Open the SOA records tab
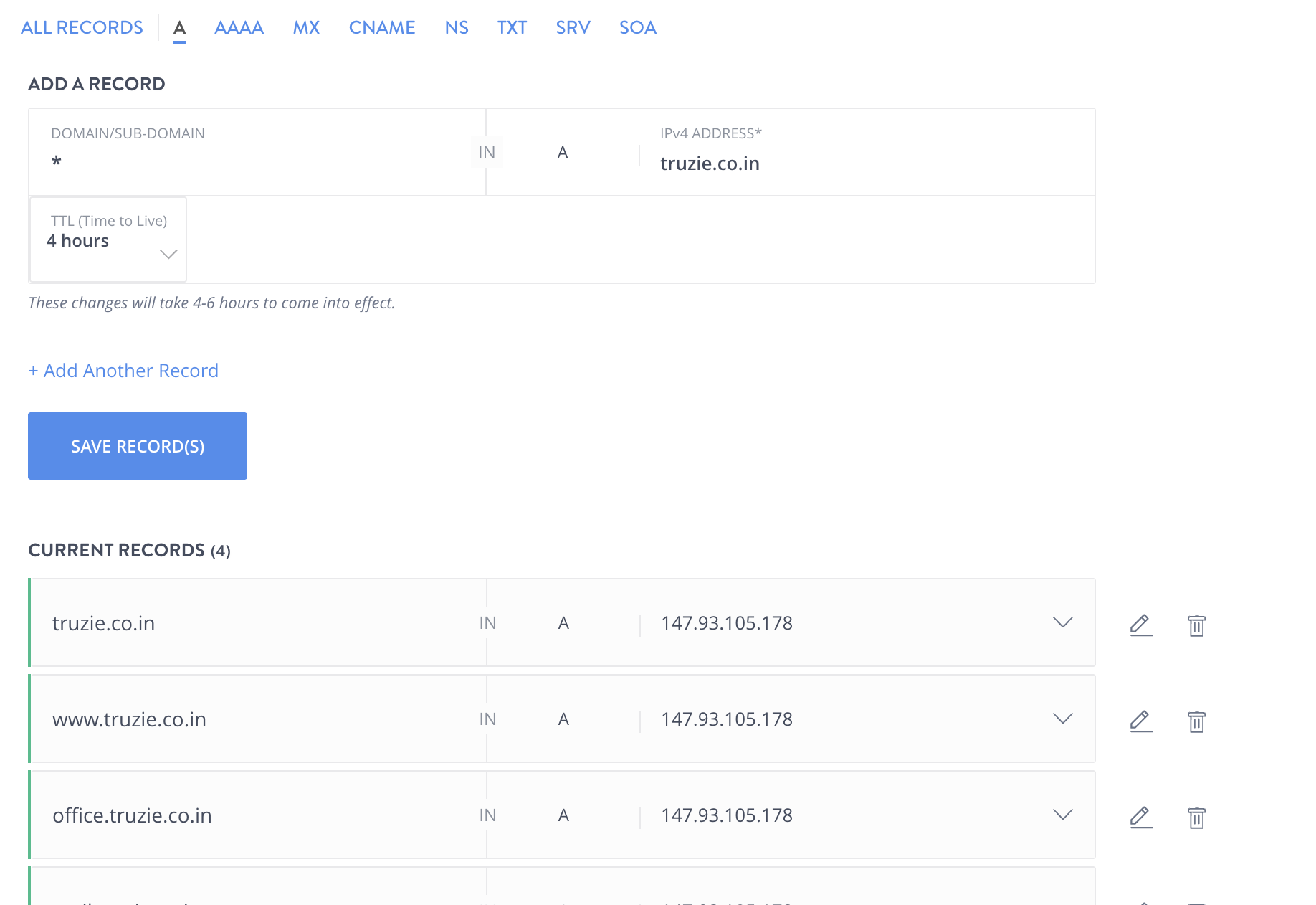1316x905 pixels. click(637, 27)
